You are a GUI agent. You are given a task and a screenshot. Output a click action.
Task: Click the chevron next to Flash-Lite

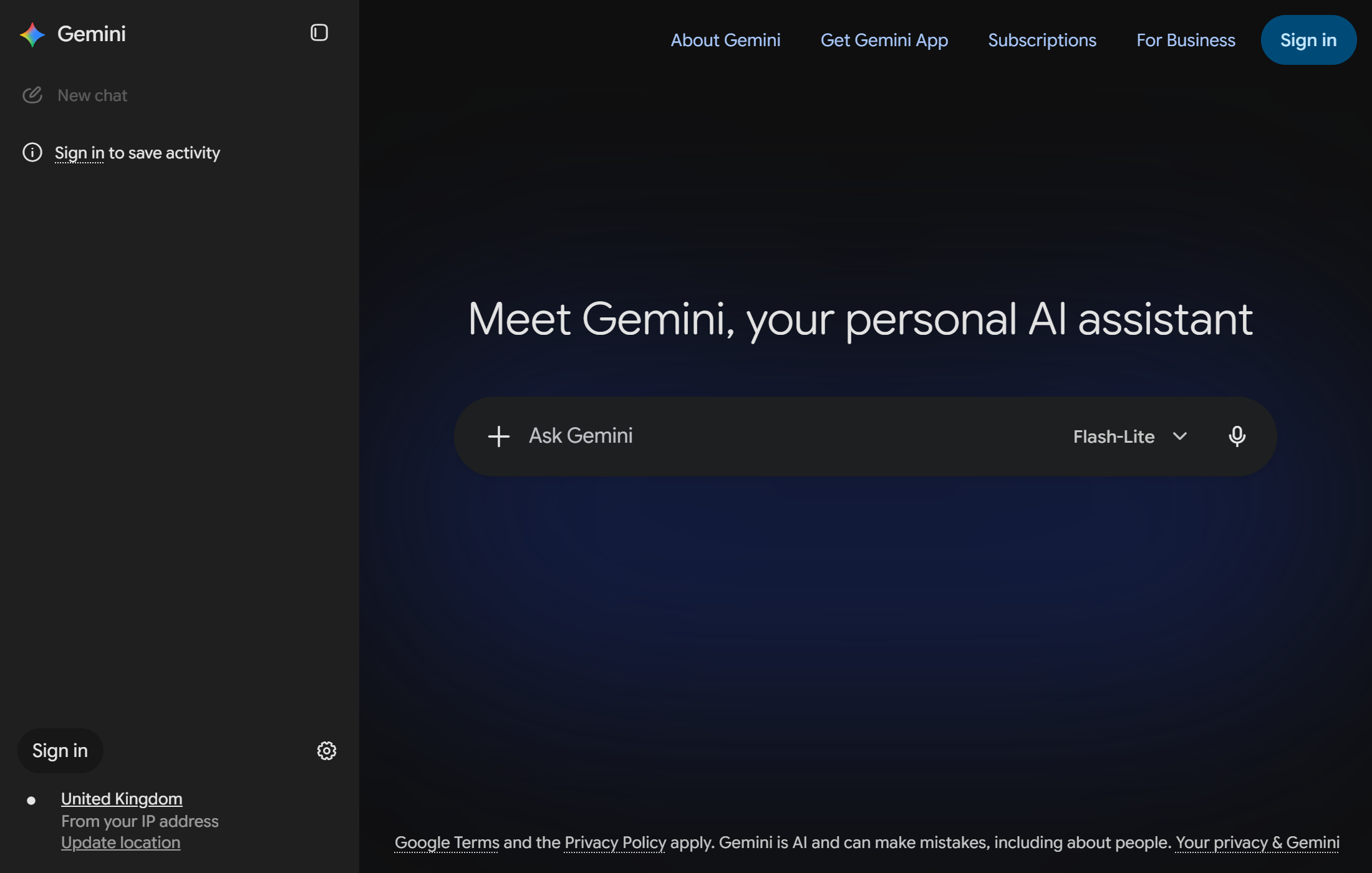coord(1179,436)
